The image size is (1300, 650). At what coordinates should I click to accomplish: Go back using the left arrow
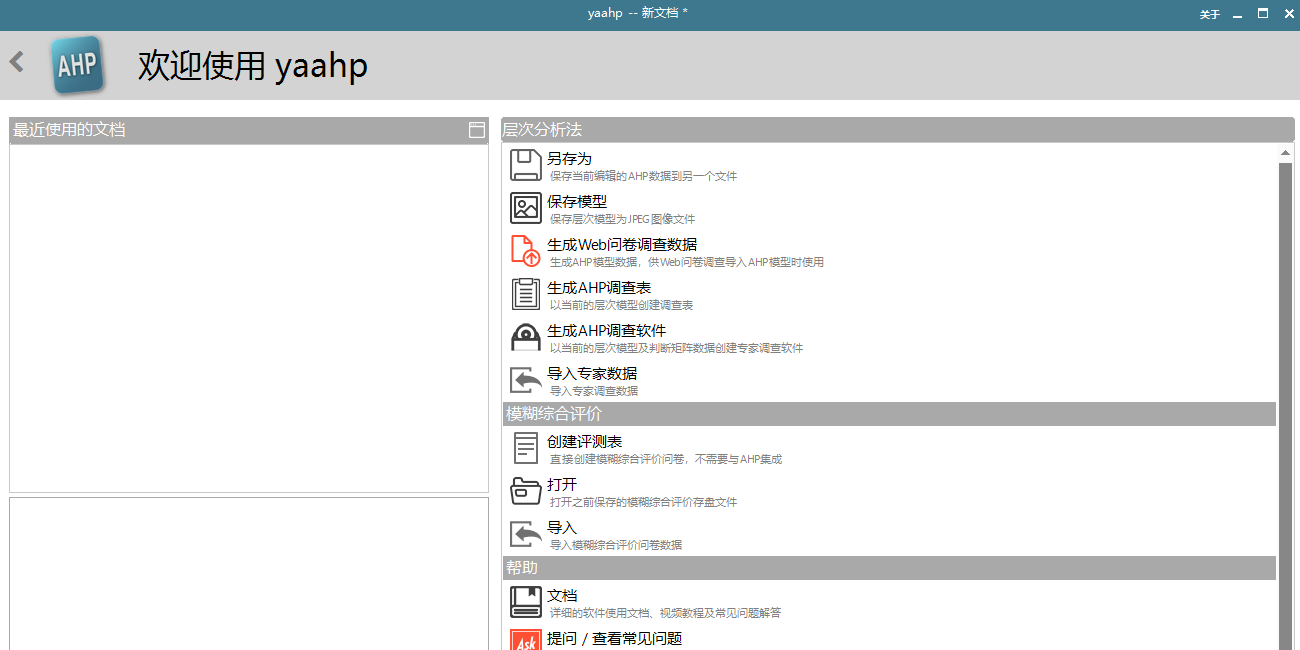17,62
